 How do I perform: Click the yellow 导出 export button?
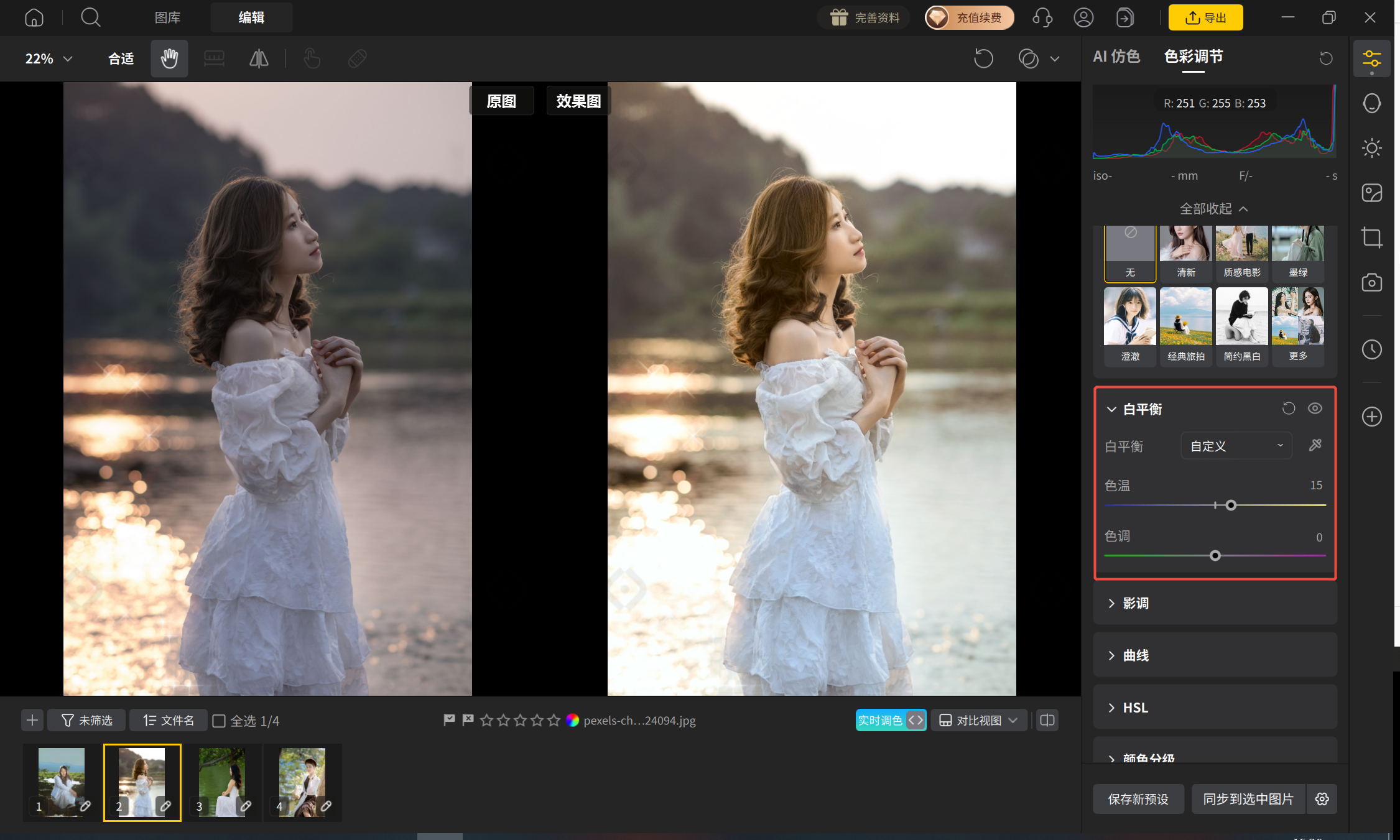tap(1205, 17)
